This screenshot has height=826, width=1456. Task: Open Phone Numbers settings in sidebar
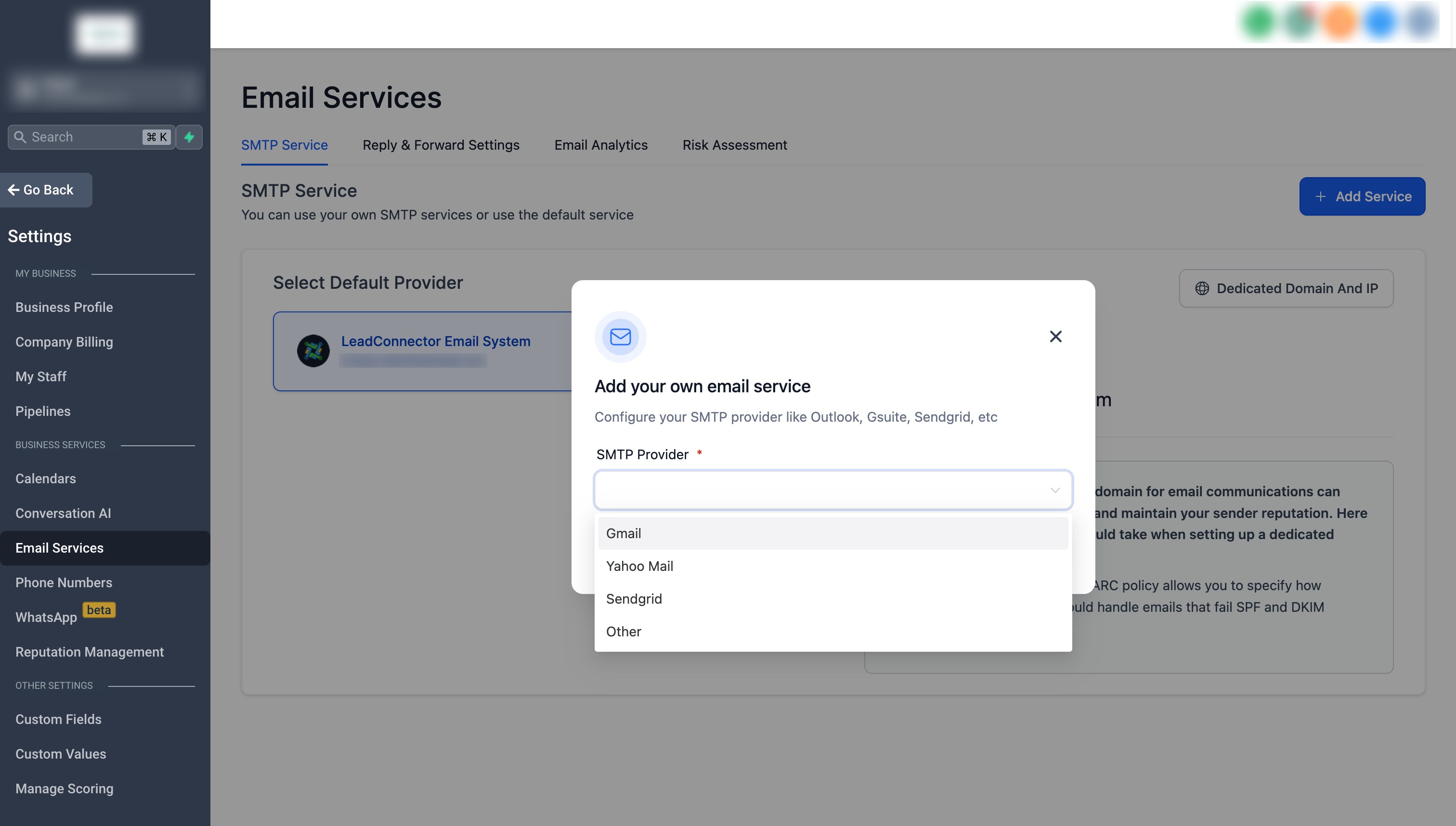pos(64,582)
